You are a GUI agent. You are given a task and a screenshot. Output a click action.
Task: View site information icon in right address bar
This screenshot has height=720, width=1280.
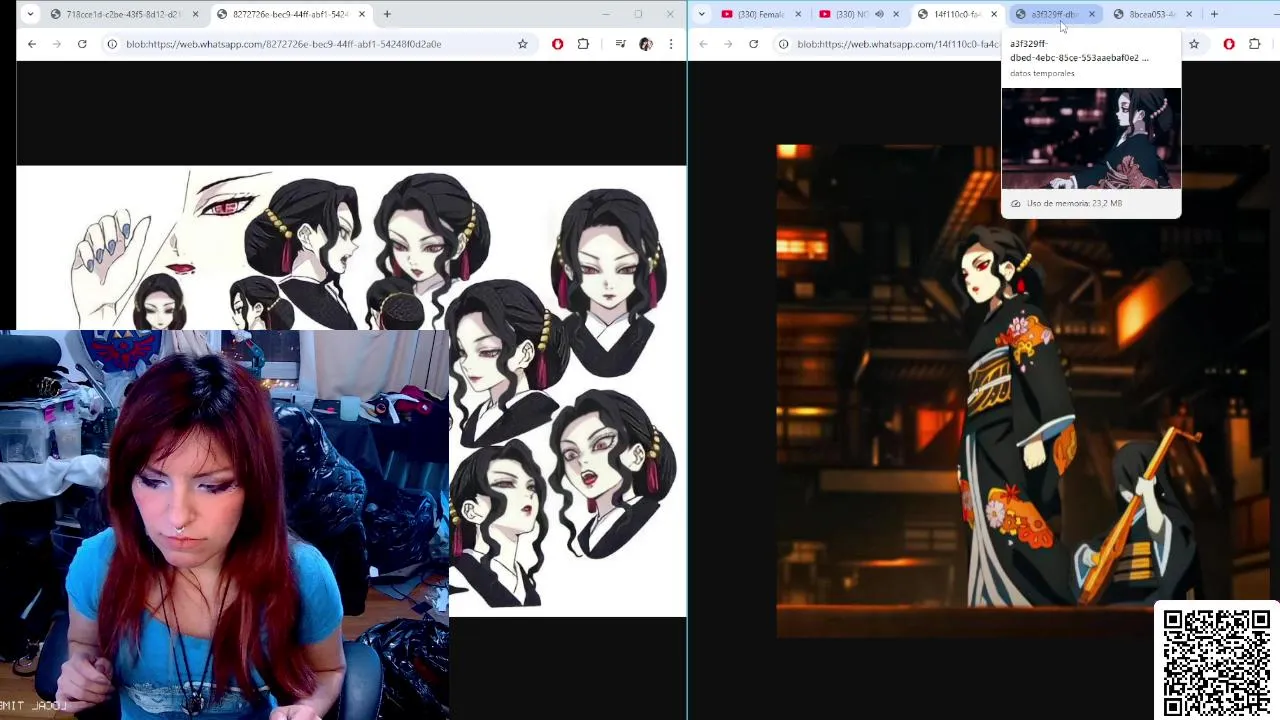tap(783, 44)
